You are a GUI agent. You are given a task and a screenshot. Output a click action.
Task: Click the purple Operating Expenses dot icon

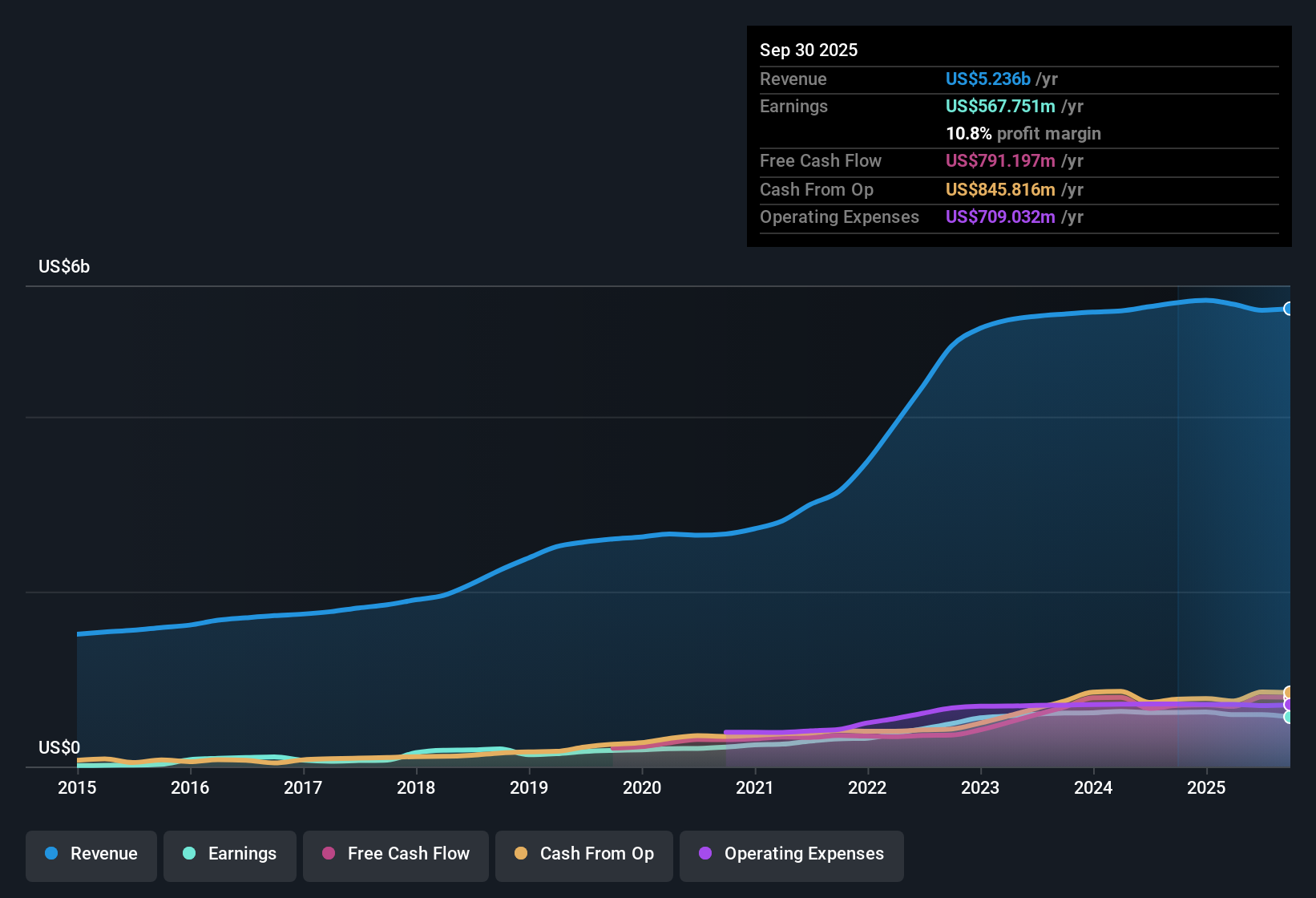tap(705, 854)
